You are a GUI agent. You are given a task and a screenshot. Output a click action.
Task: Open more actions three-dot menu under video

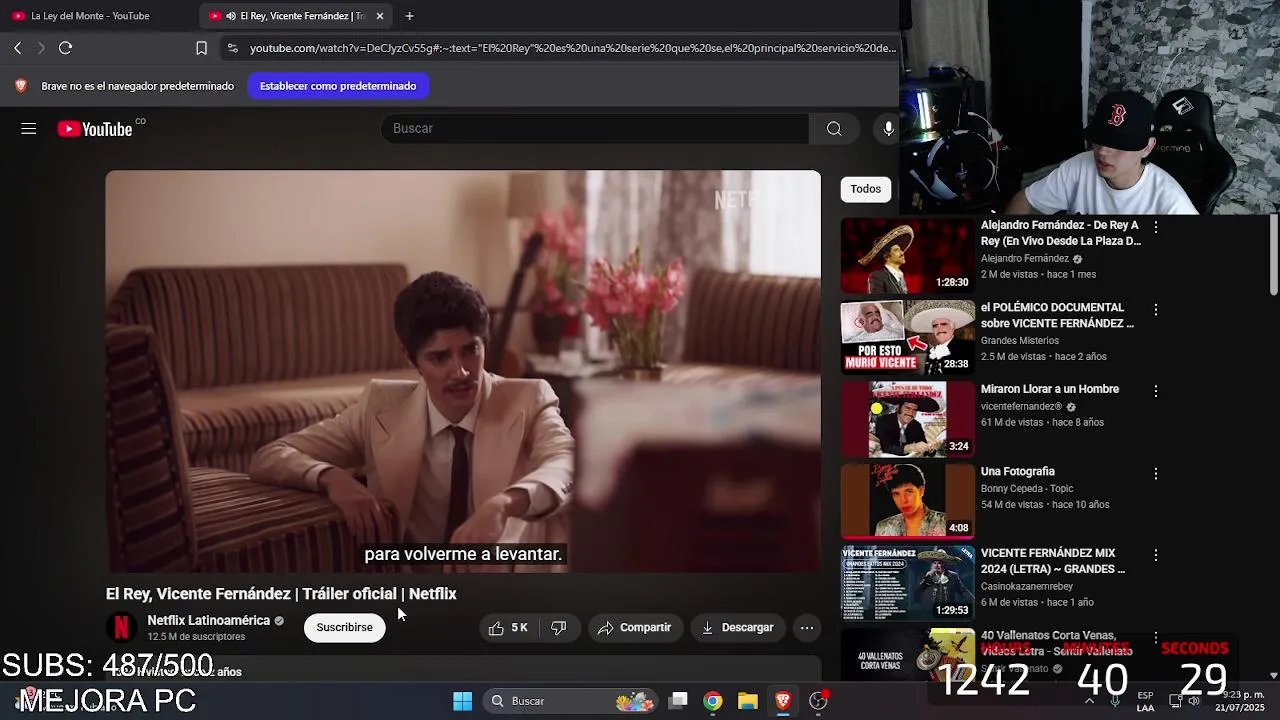[x=807, y=628]
